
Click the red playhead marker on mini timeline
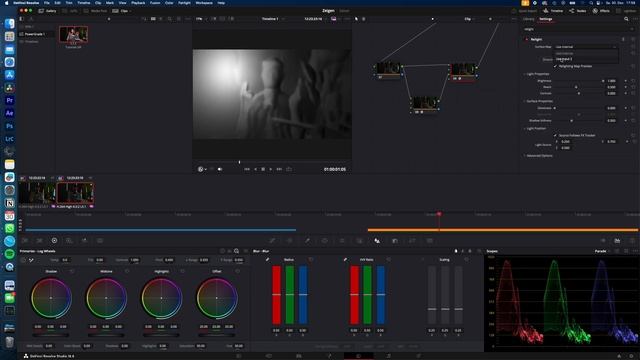point(439,213)
